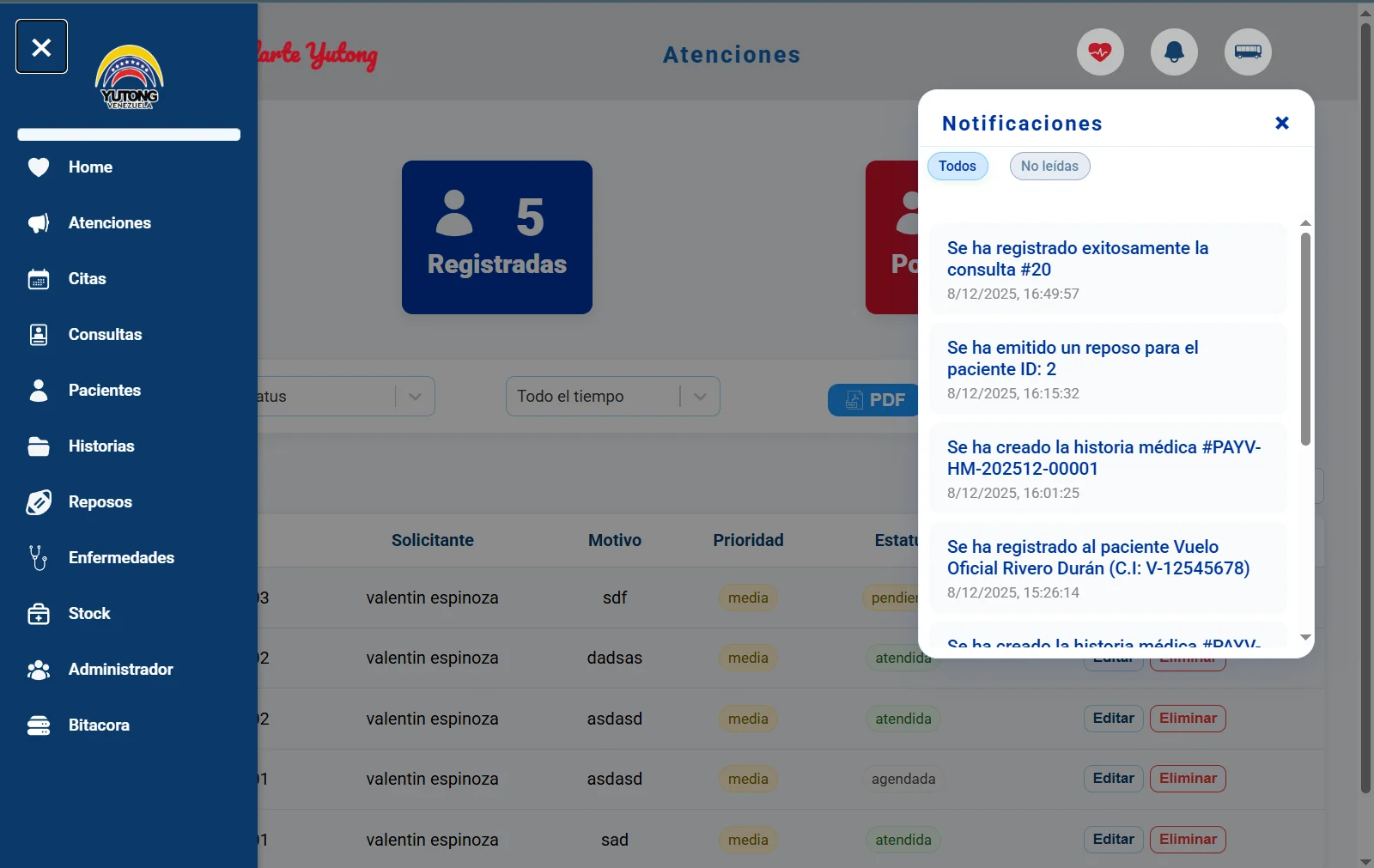This screenshot has height=868, width=1374.
Task: Select the Todos notifications filter
Action: click(958, 167)
